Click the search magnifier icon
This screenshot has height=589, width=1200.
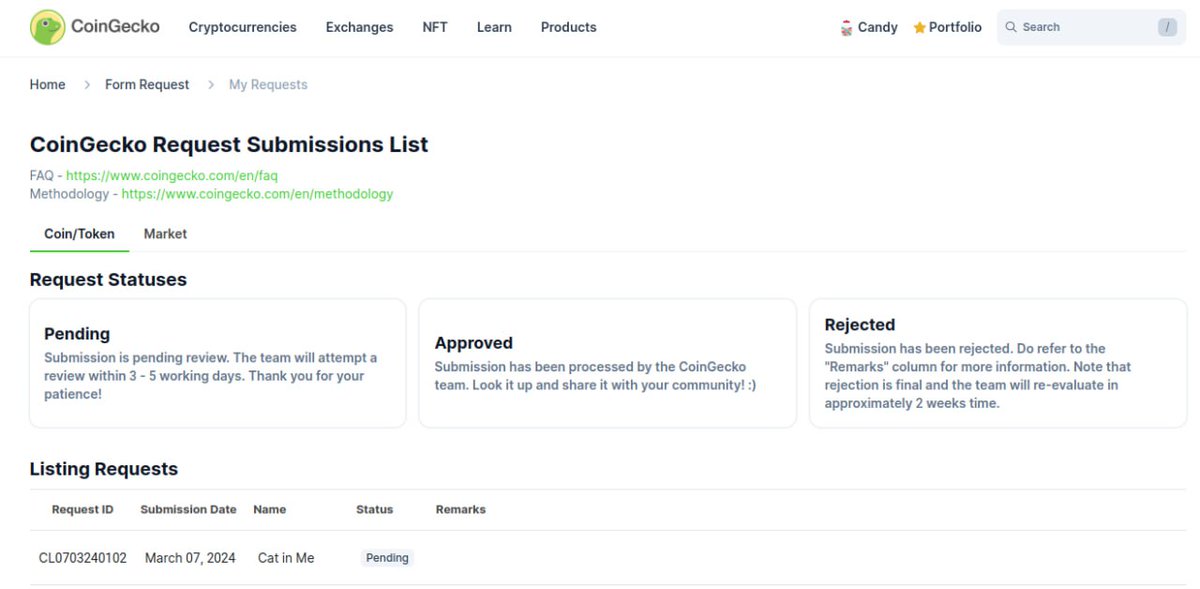[x=1011, y=27]
